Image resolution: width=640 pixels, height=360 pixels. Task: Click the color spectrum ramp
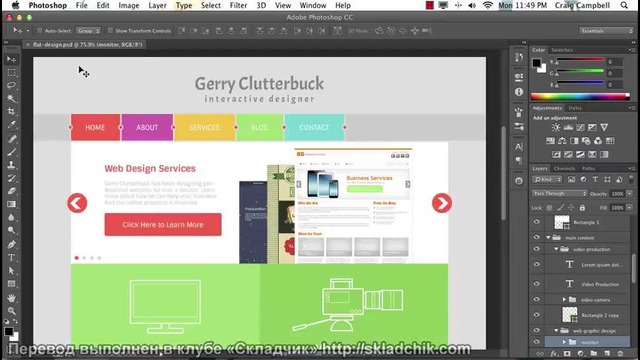[580, 97]
